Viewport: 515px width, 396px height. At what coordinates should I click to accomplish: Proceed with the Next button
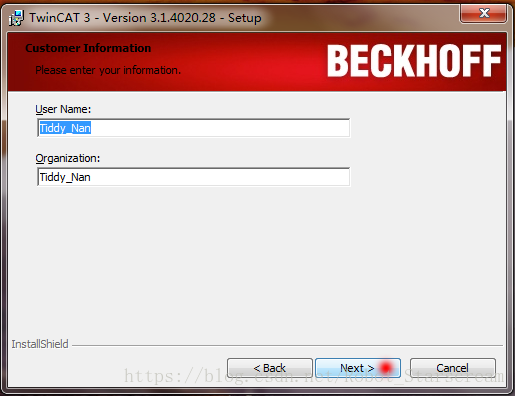point(358,368)
